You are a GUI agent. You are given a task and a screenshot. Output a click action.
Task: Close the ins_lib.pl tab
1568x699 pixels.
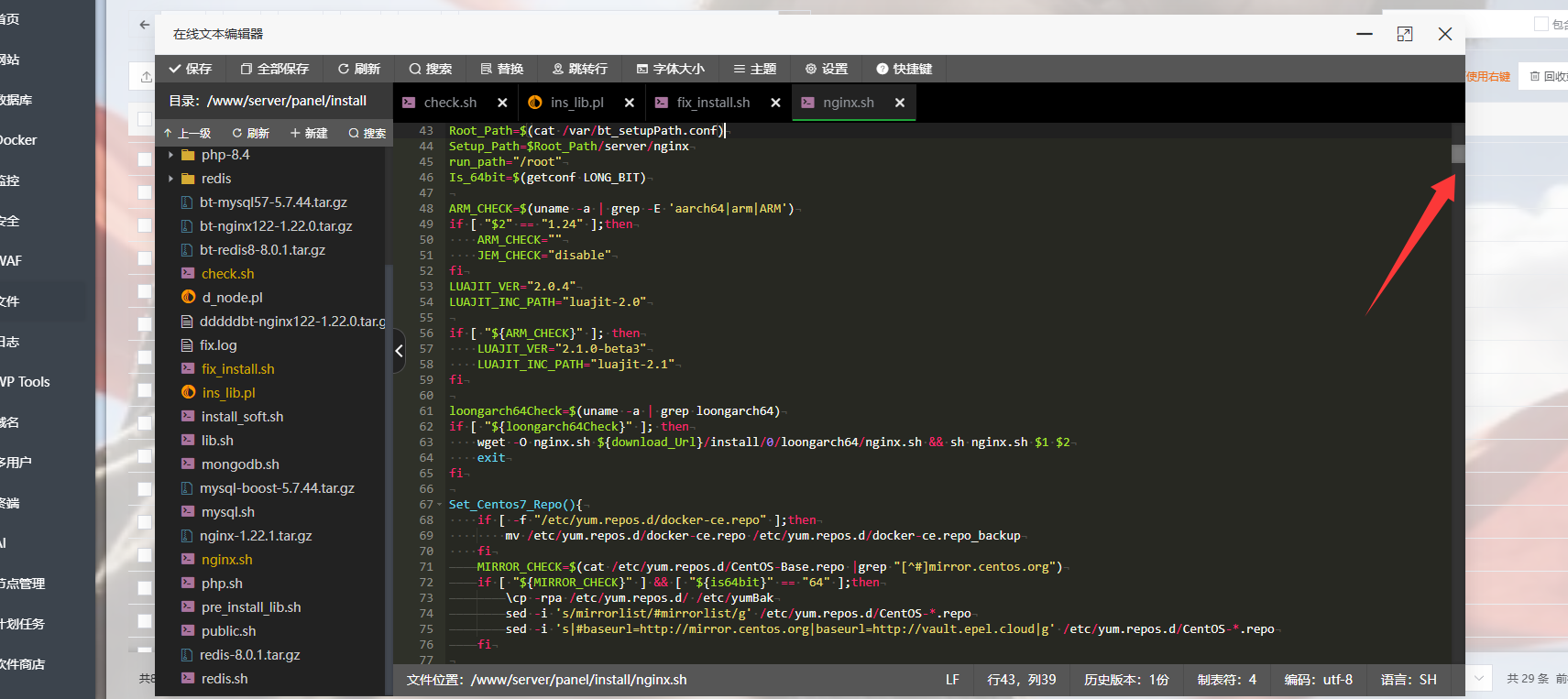coord(629,103)
